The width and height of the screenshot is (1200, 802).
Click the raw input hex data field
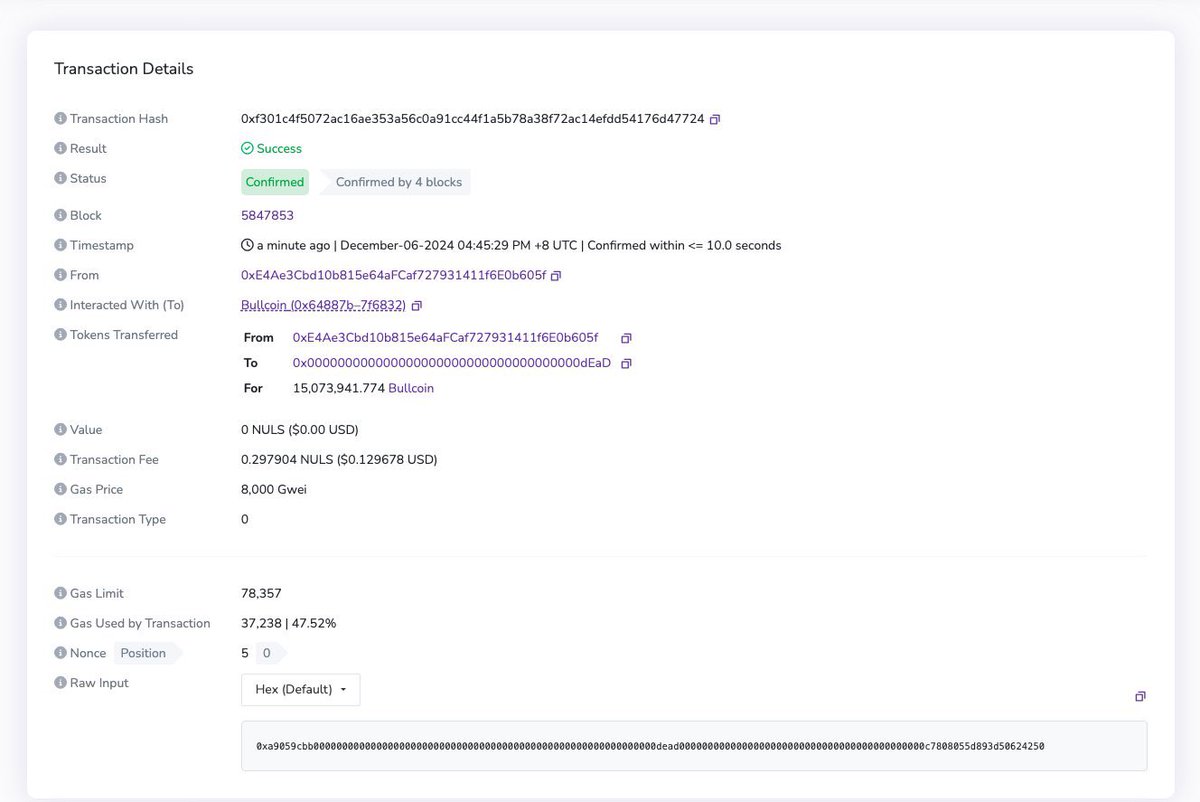click(694, 746)
